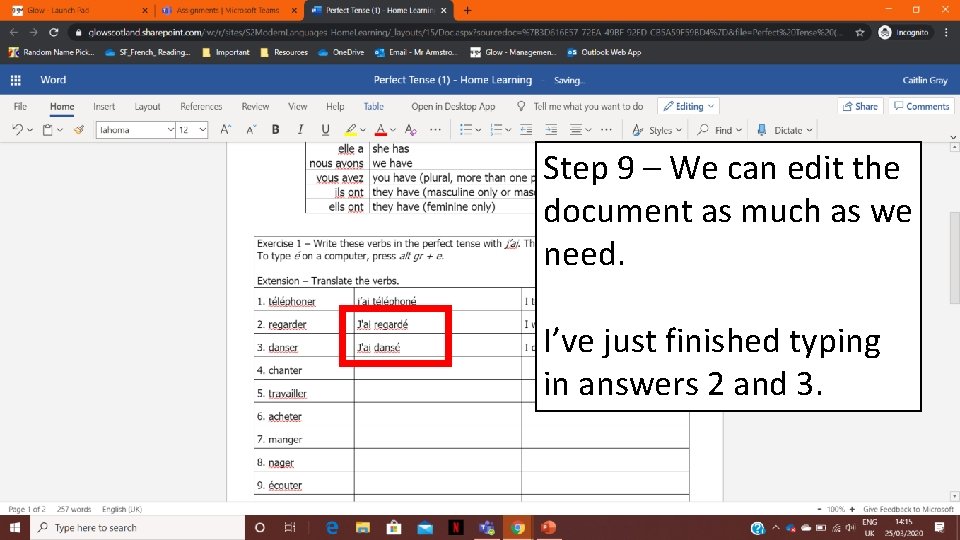Open the Help tab
Image resolution: width=960 pixels, height=540 pixels.
pos(335,106)
